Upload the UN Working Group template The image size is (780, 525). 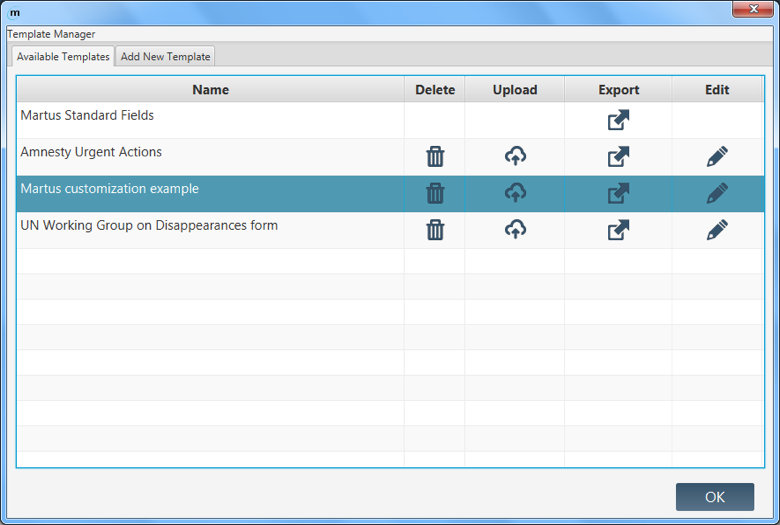pos(515,229)
